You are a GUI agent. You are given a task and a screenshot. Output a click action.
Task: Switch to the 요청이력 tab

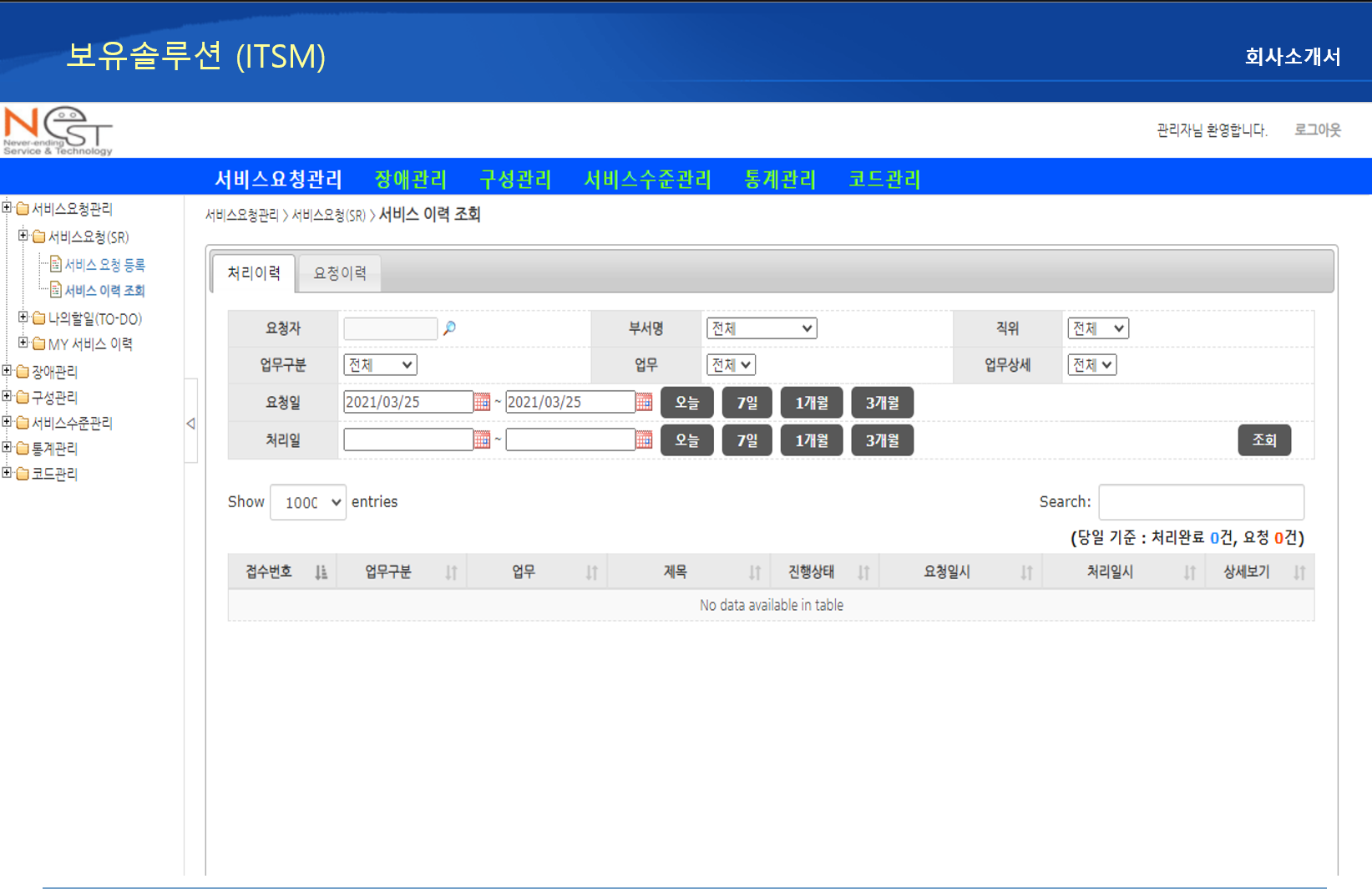[x=340, y=273]
